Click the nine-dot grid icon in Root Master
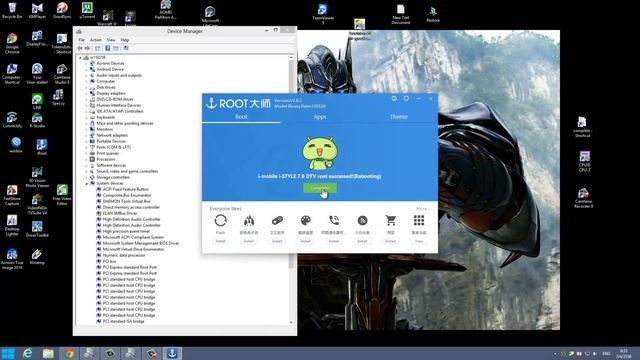The height and width of the screenshot is (360, 640). pyautogui.click(x=419, y=221)
